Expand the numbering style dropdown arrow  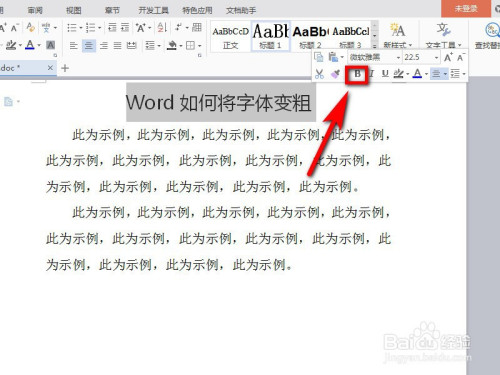pos(99,28)
